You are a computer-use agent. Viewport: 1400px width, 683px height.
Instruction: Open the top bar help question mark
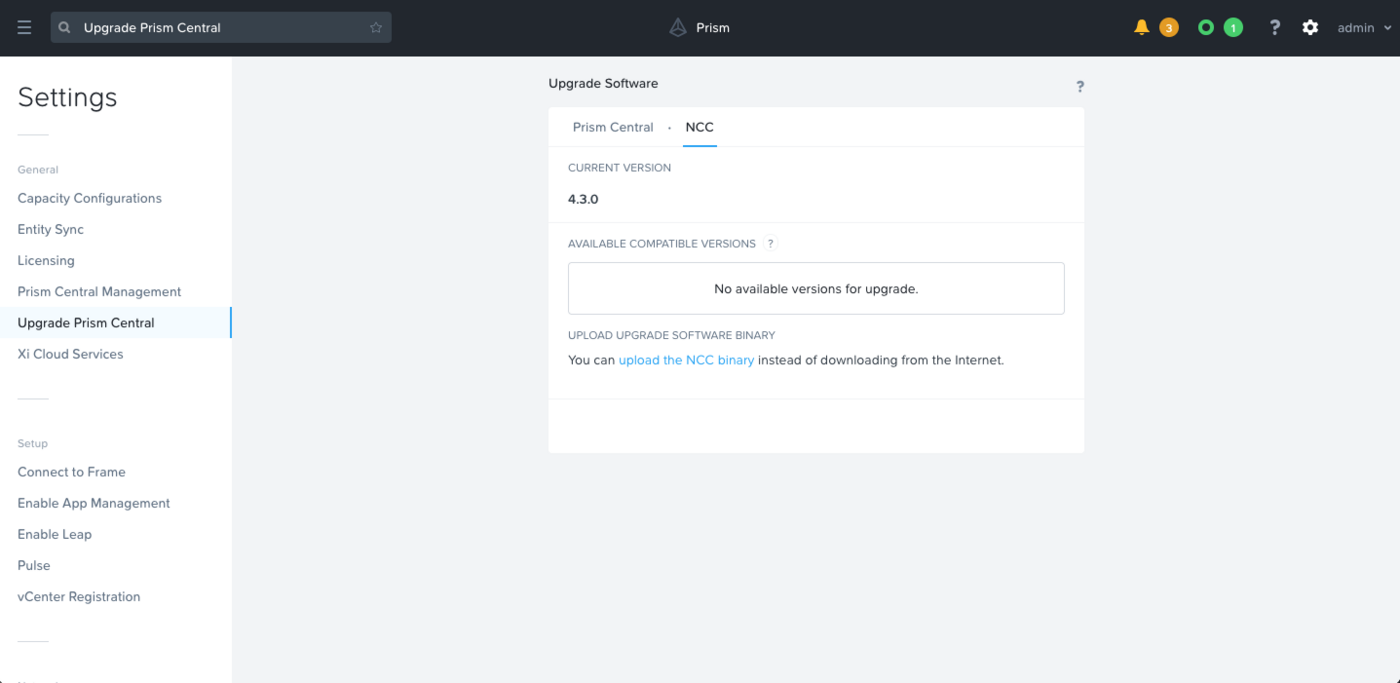(1274, 28)
